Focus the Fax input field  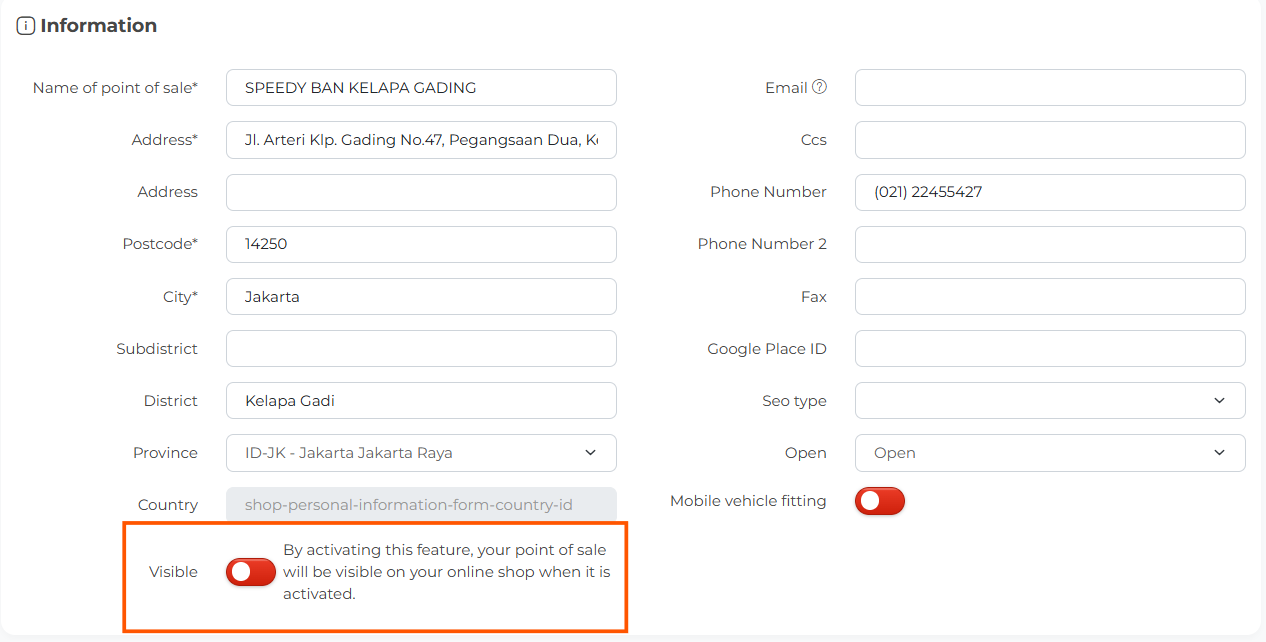tap(1050, 297)
